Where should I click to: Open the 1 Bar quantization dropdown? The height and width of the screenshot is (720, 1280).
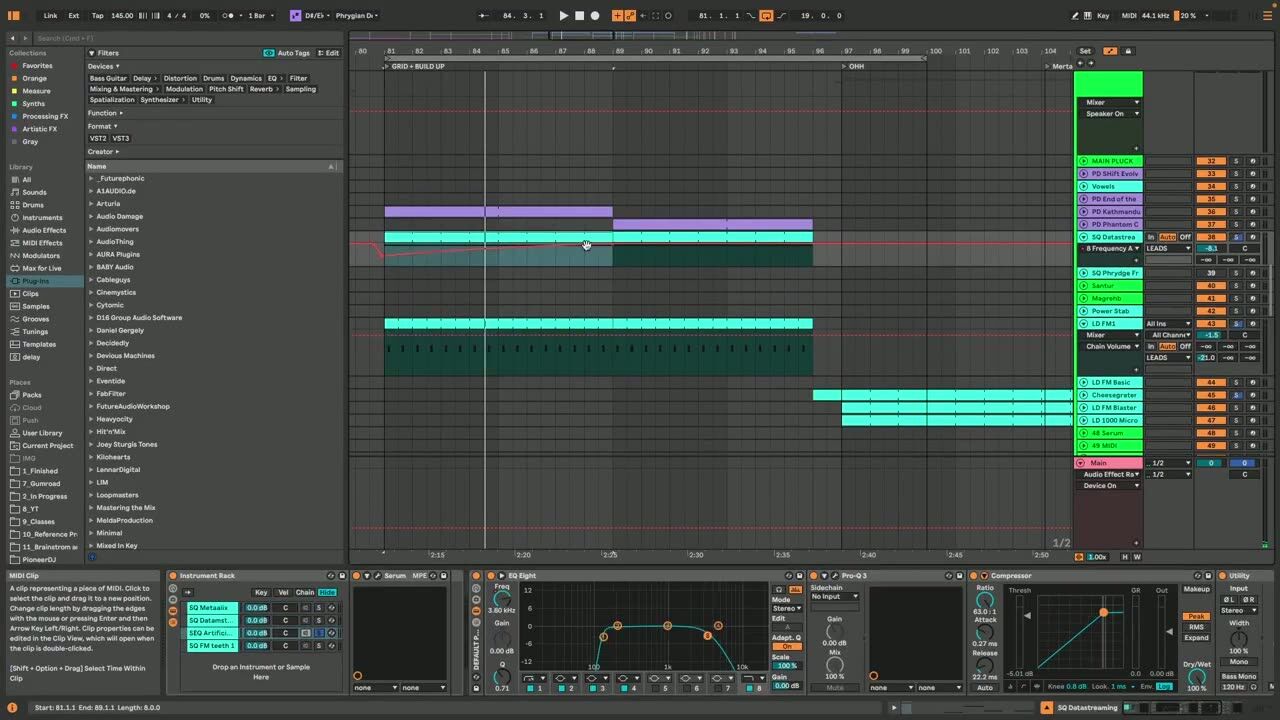pyautogui.click(x=261, y=16)
